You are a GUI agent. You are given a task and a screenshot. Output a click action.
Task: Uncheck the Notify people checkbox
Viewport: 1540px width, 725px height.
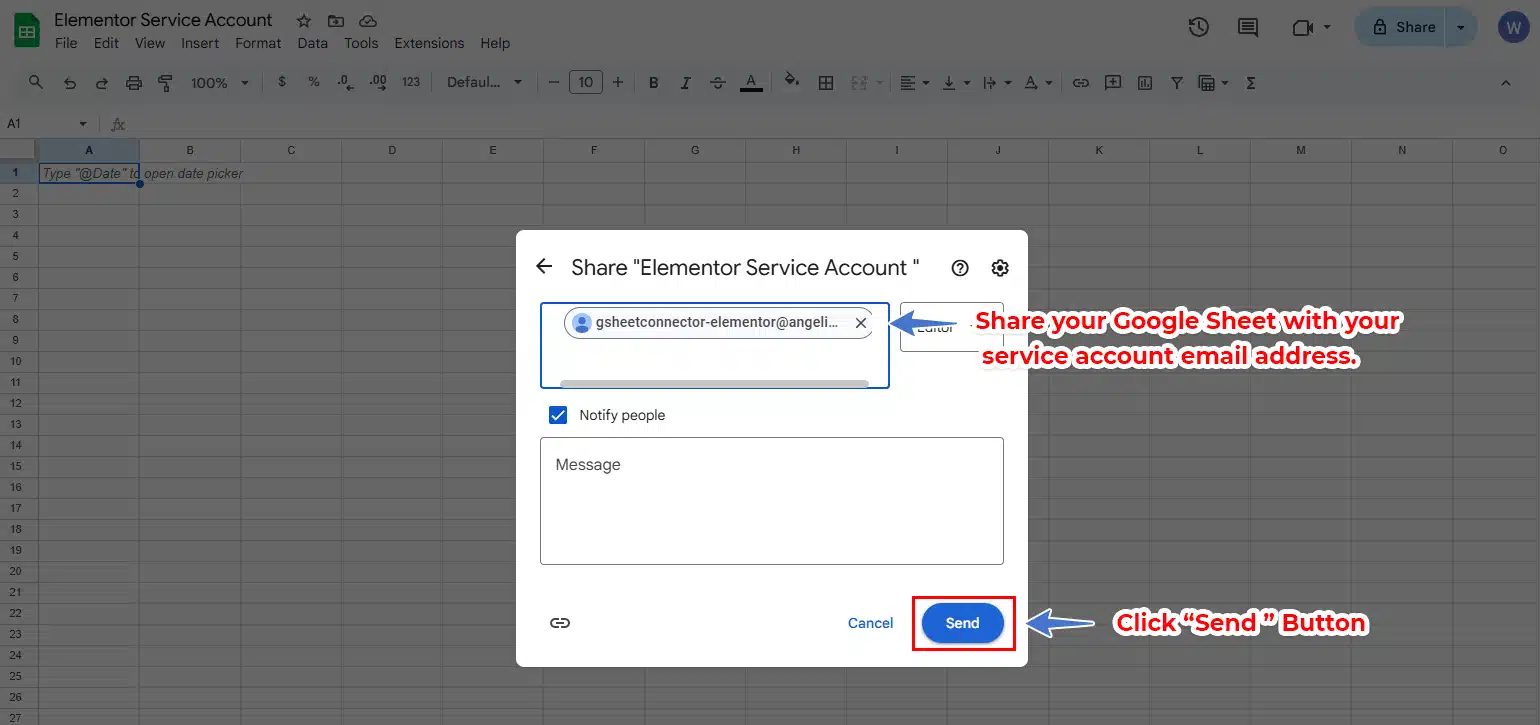click(558, 415)
